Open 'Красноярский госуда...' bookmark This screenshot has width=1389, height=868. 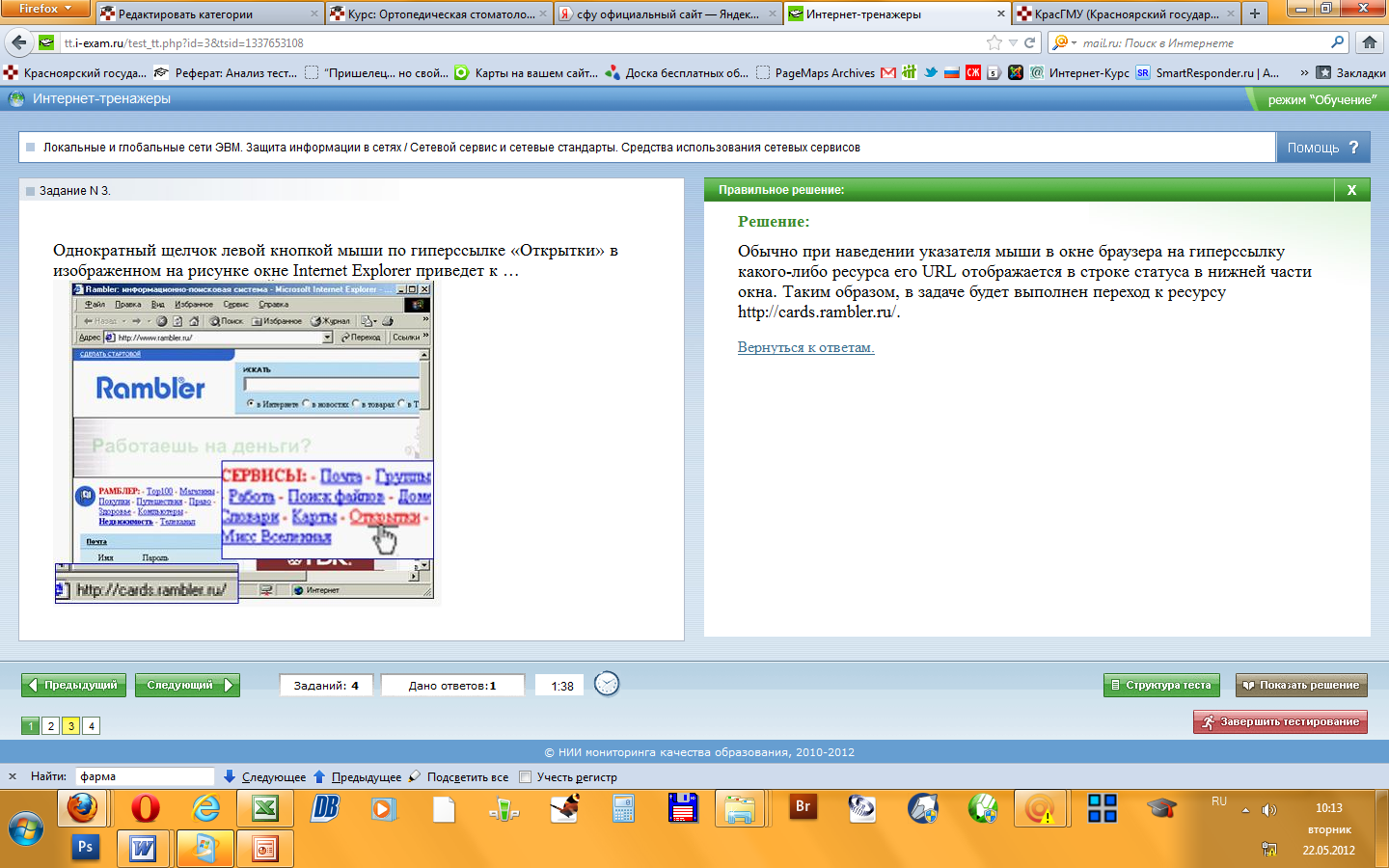click(x=76, y=72)
